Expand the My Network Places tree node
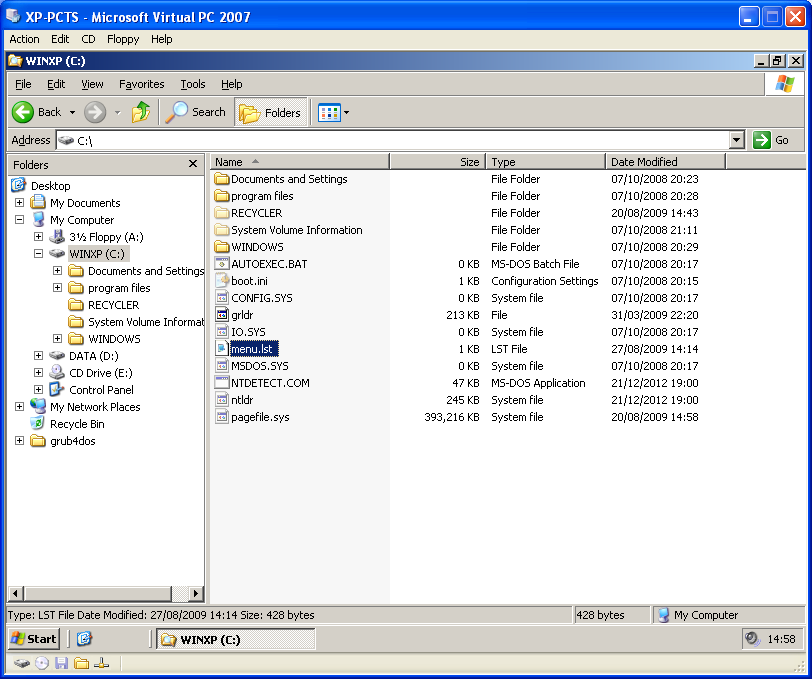The height and width of the screenshot is (679, 812). click(19, 407)
